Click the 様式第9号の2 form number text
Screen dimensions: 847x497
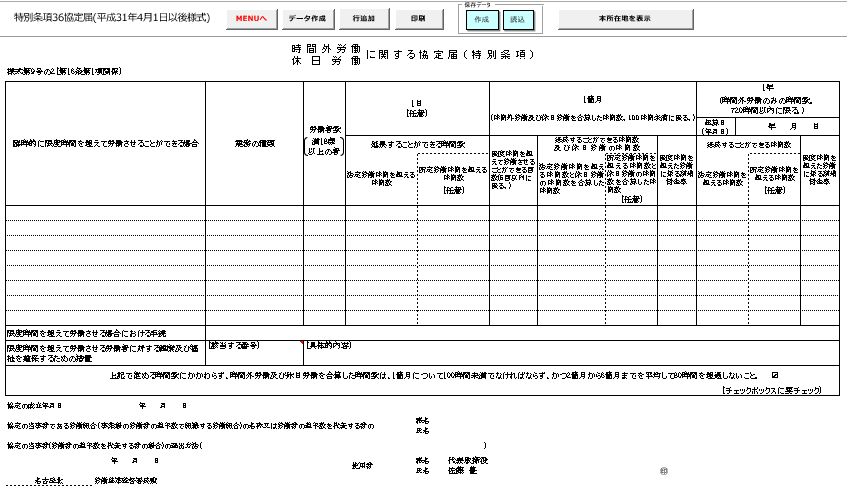click(x=64, y=71)
